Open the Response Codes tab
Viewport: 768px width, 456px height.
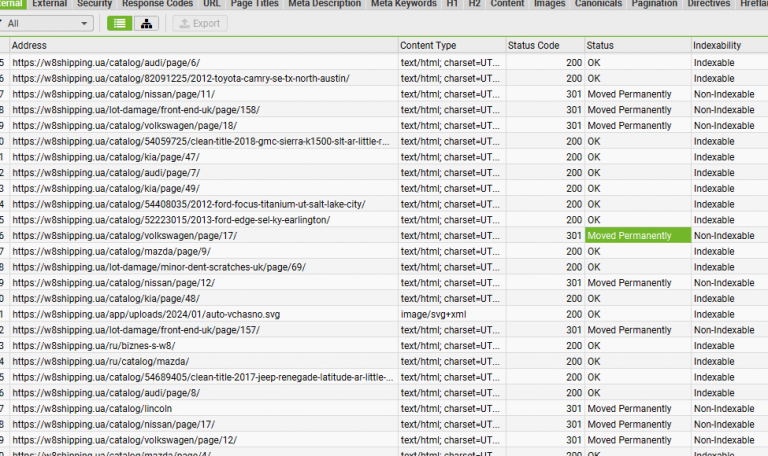(157, 4)
